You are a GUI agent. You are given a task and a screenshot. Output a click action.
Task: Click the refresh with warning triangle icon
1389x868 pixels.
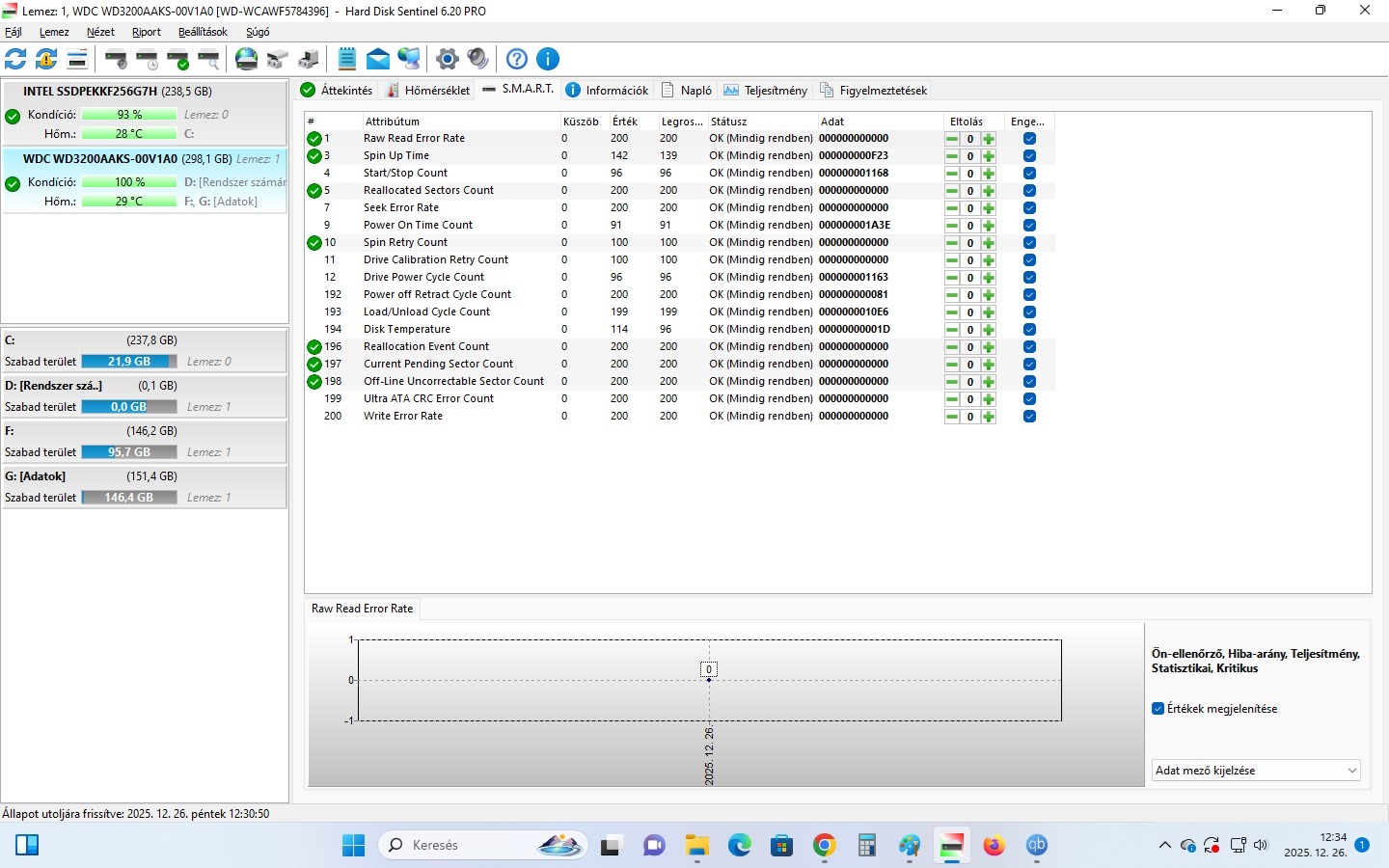(46, 59)
